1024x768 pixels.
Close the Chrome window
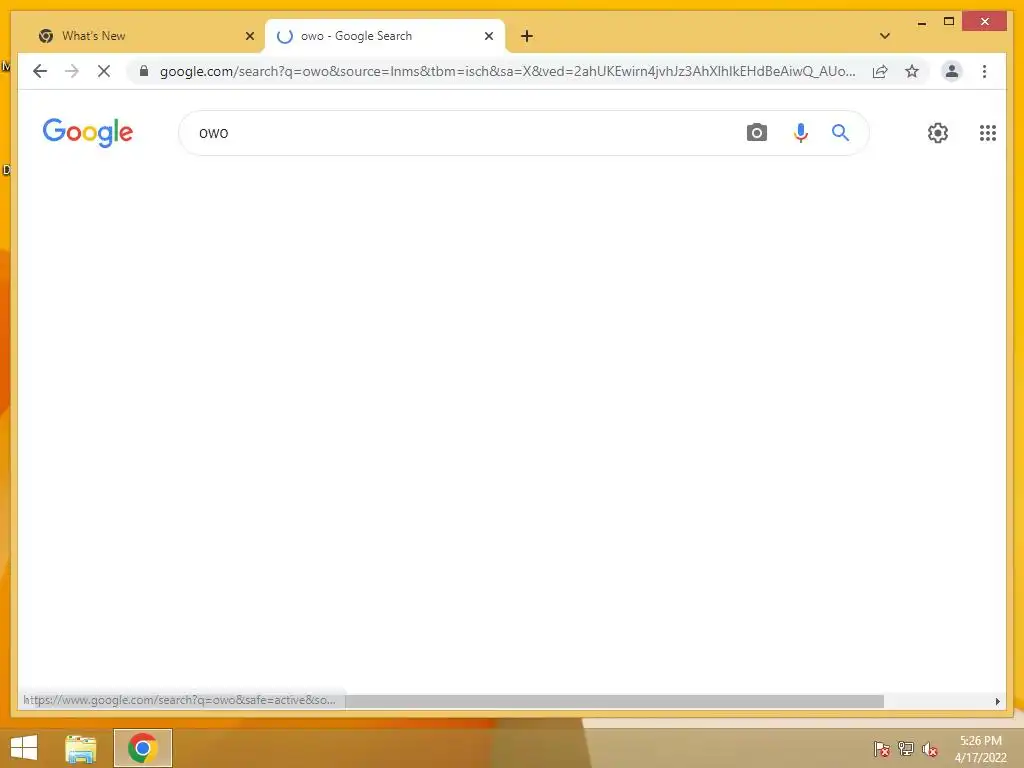(x=985, y=22)
